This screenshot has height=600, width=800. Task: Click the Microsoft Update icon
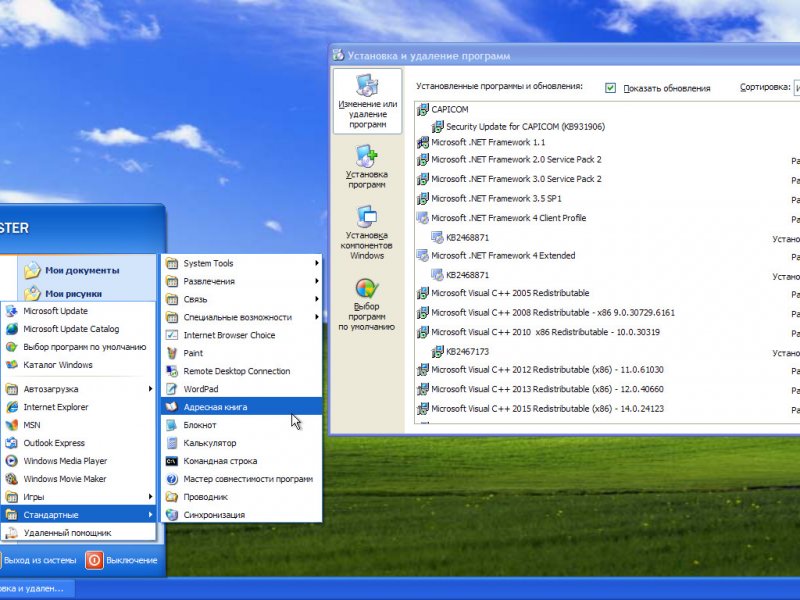pos(12,311)
